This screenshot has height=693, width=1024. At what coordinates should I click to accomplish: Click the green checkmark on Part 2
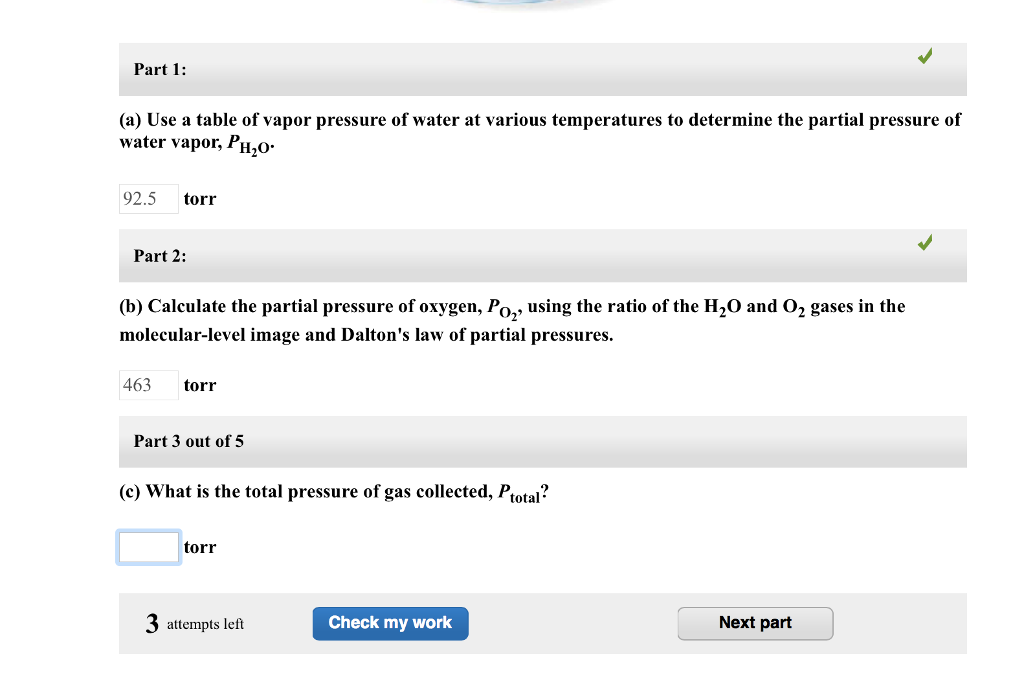(924, 242)
